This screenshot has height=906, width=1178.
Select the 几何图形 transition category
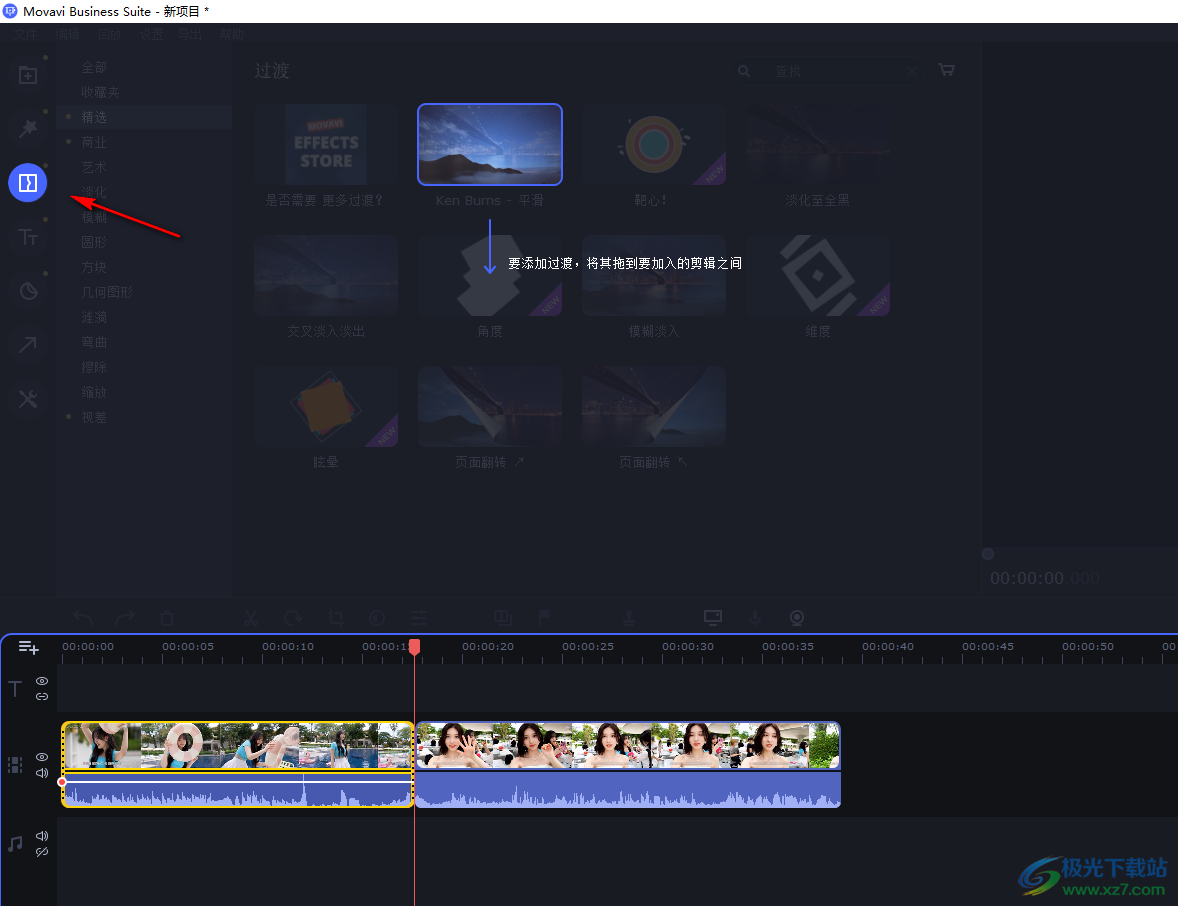[107, 292]
